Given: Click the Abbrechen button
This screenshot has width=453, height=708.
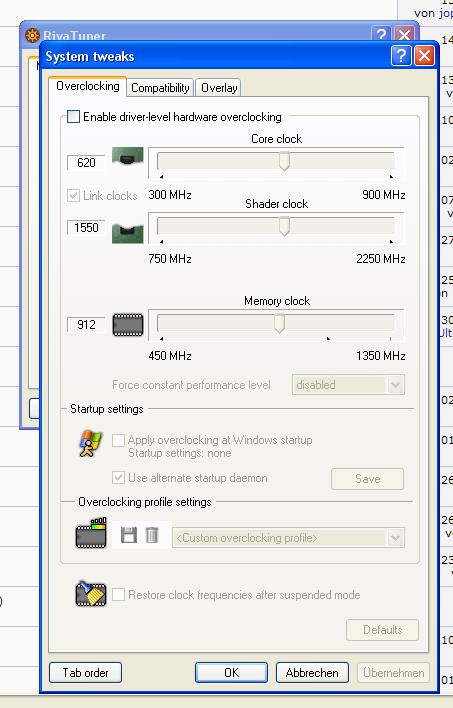Looking at the screenshot, I should click(x=312, y=673).
